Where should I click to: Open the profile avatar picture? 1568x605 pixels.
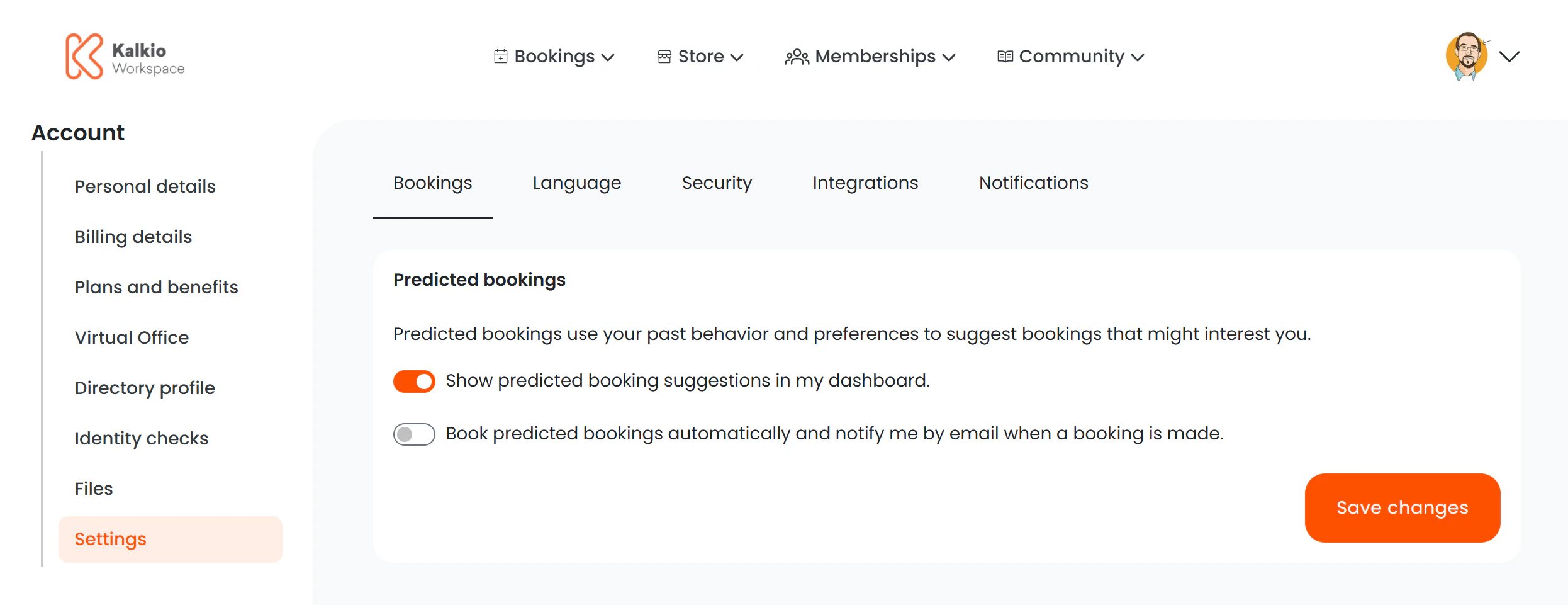point(1466,55)
